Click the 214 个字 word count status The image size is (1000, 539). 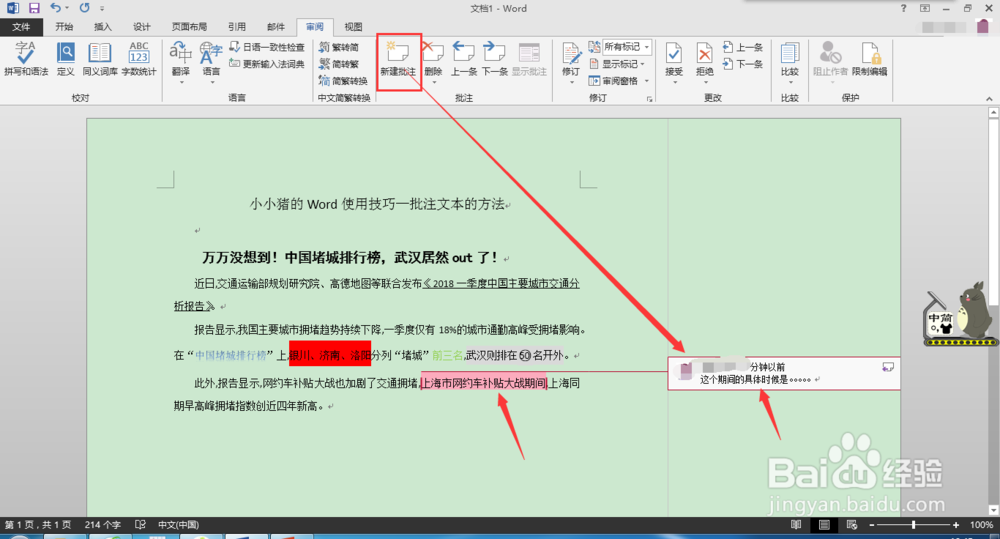(x=103, y=524)
